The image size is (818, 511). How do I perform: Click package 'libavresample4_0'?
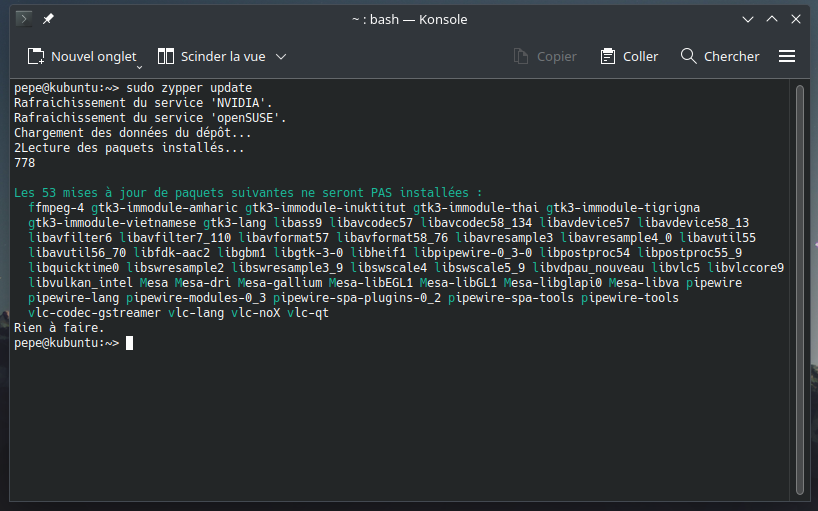(616, 238)
